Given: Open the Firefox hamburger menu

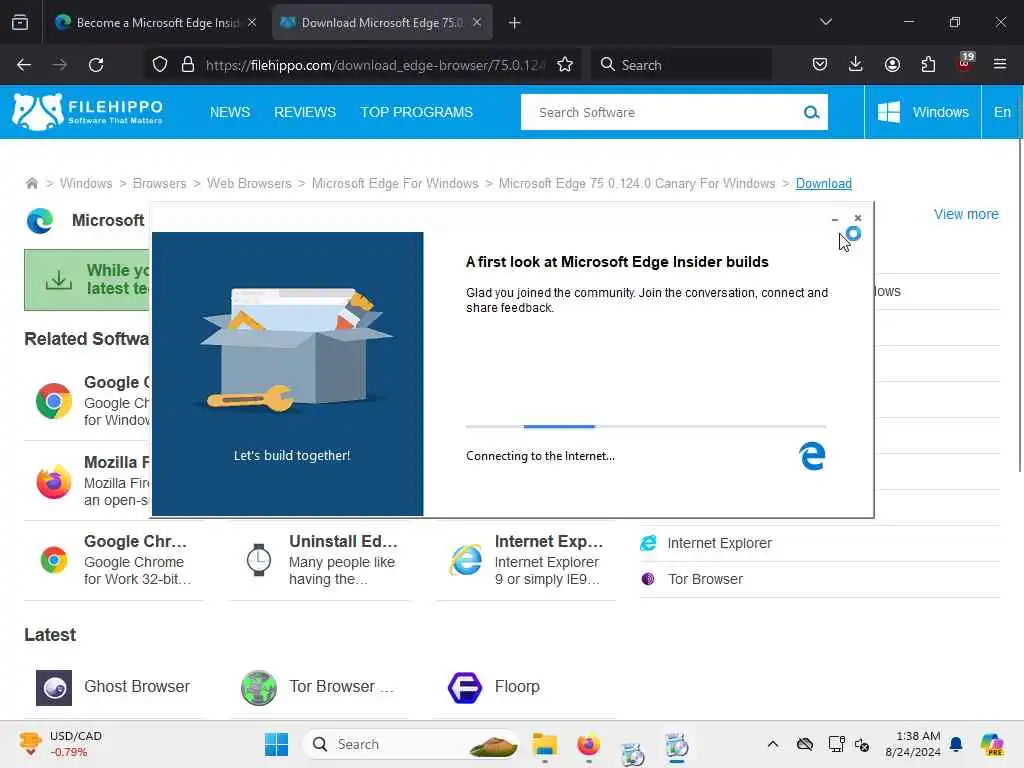Looking at the screenshot, I should coord(1000,64).
